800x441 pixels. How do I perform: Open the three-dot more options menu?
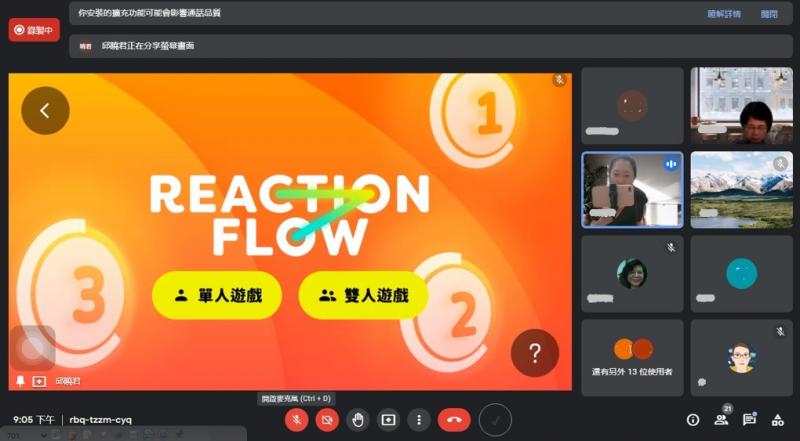coord(419,420)
